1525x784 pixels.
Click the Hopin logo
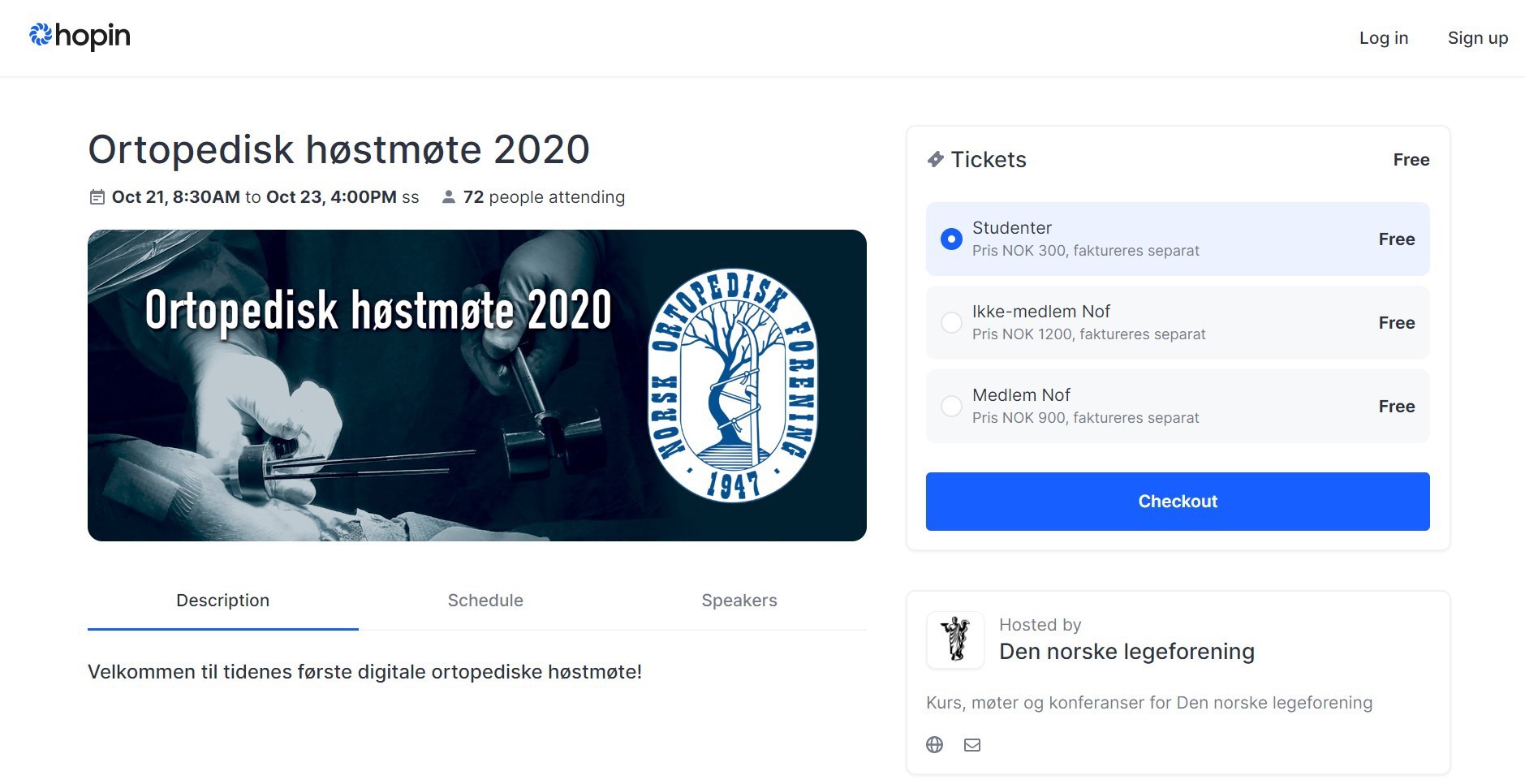coord(79,37)
